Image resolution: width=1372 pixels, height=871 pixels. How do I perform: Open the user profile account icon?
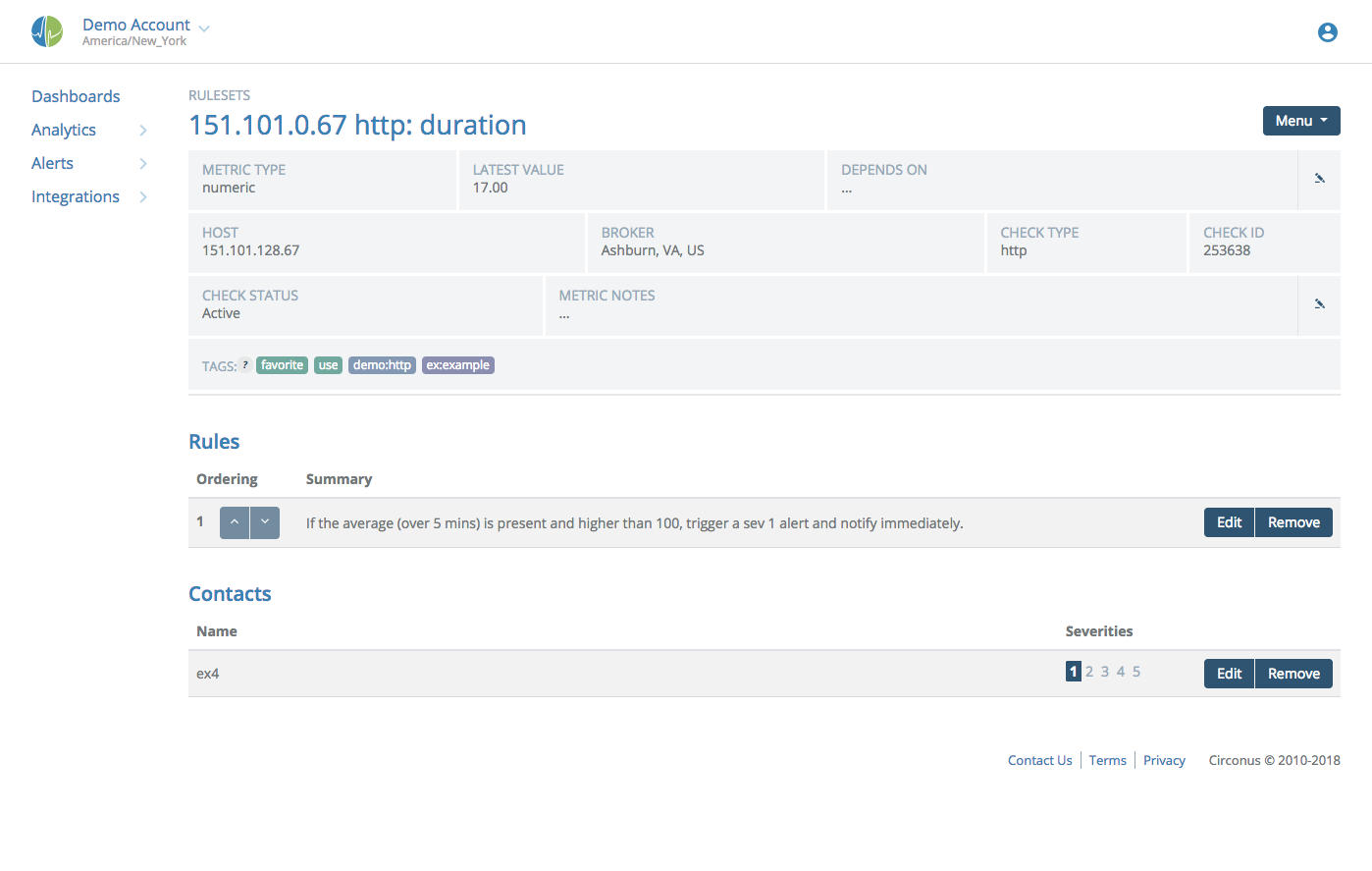pyautogui.click(x=1327, y=31)
